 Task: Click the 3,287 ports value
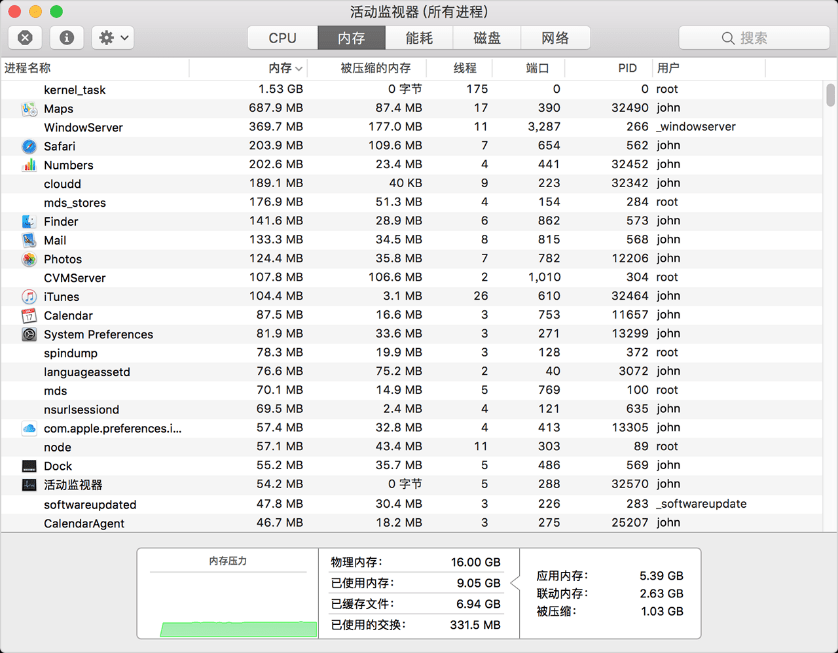pos(544,127)
